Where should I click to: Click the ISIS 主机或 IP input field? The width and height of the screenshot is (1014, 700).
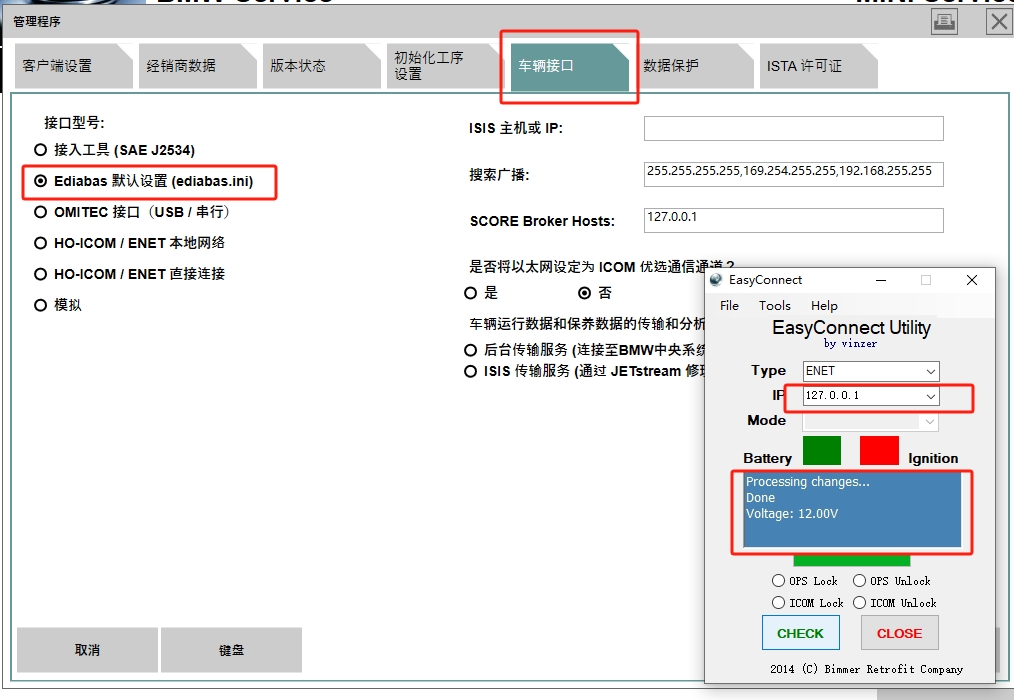(793, 129)
